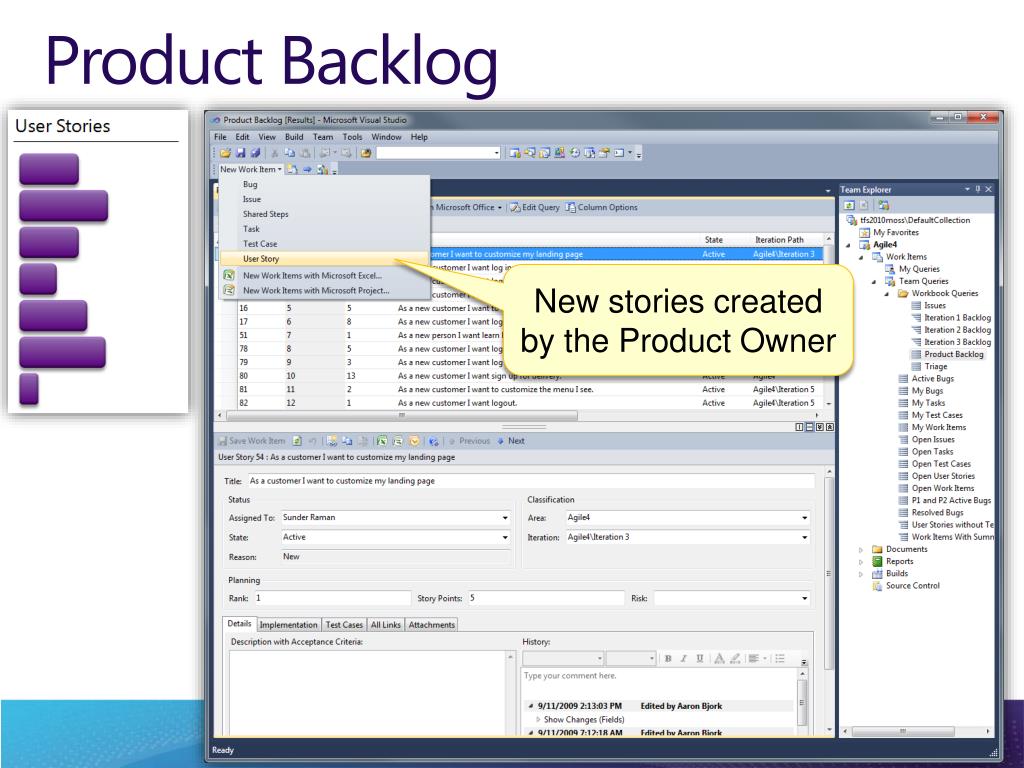Click into the Title input field

[x=530, y=481]
